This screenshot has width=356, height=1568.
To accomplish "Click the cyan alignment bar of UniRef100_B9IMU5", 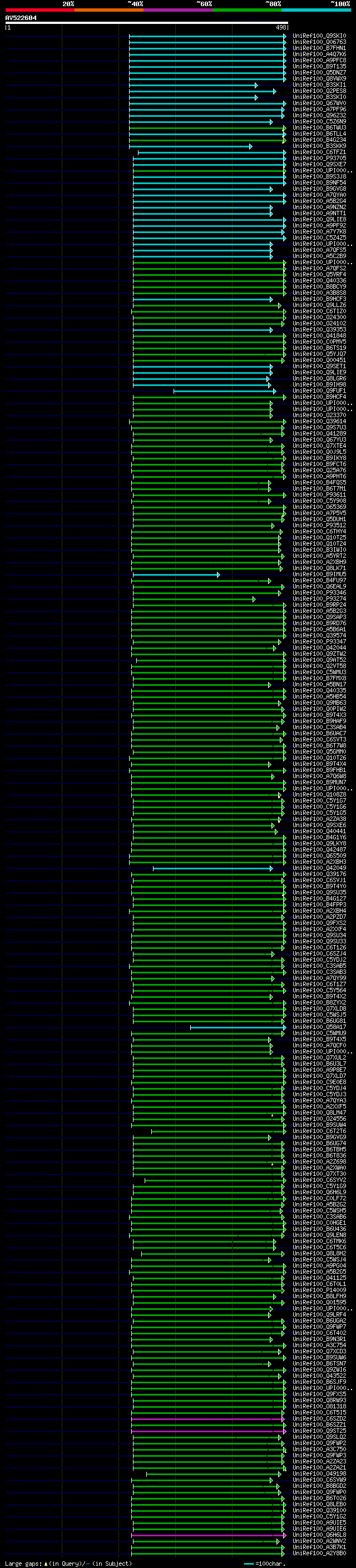I will [x=176, y=575].
